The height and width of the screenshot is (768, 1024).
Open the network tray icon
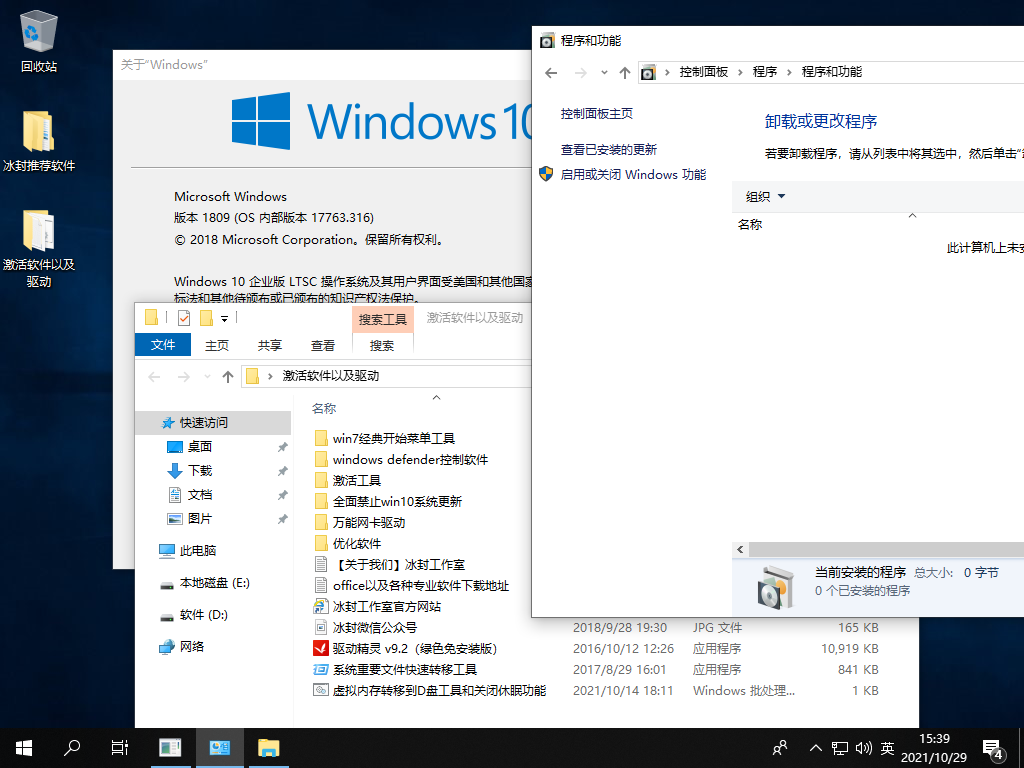pos(840,748)
